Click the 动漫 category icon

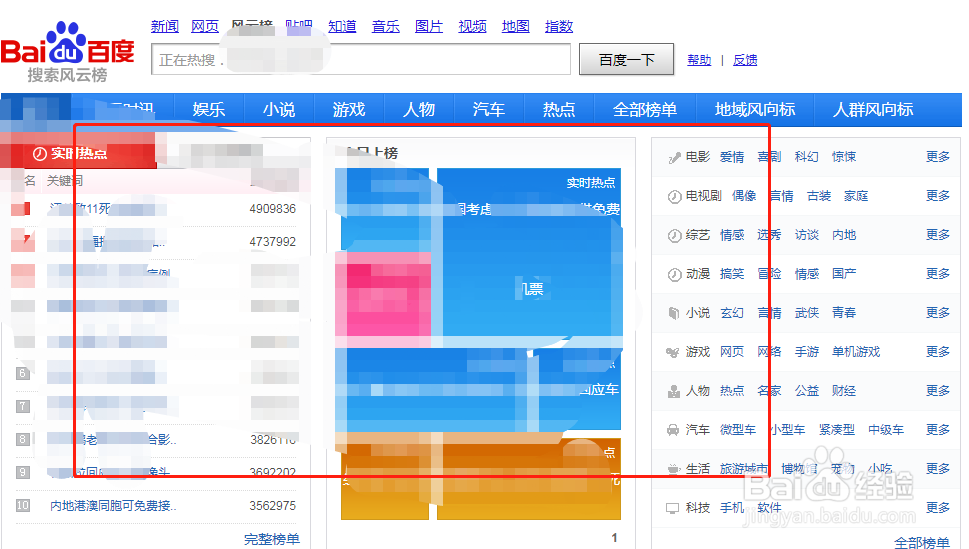674,274
